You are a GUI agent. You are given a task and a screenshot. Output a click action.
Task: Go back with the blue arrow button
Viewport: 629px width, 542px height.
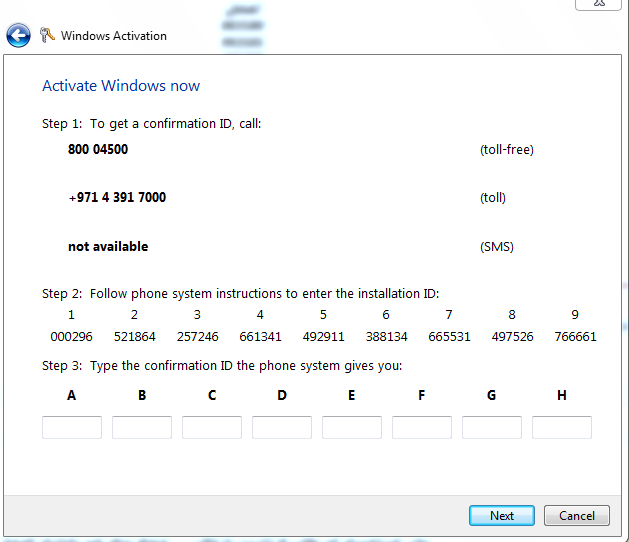18,35
